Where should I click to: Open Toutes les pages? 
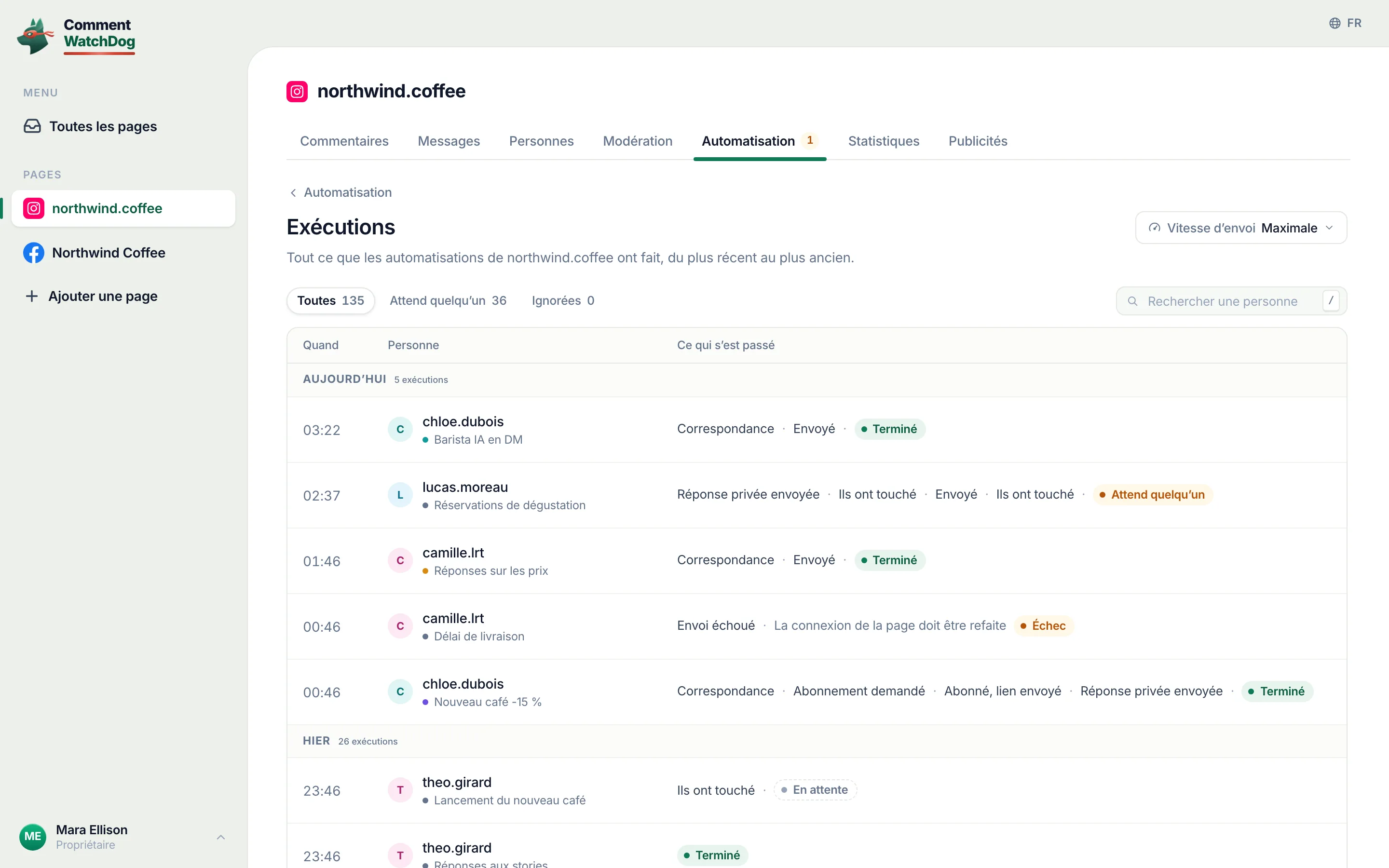pos(123,126)
